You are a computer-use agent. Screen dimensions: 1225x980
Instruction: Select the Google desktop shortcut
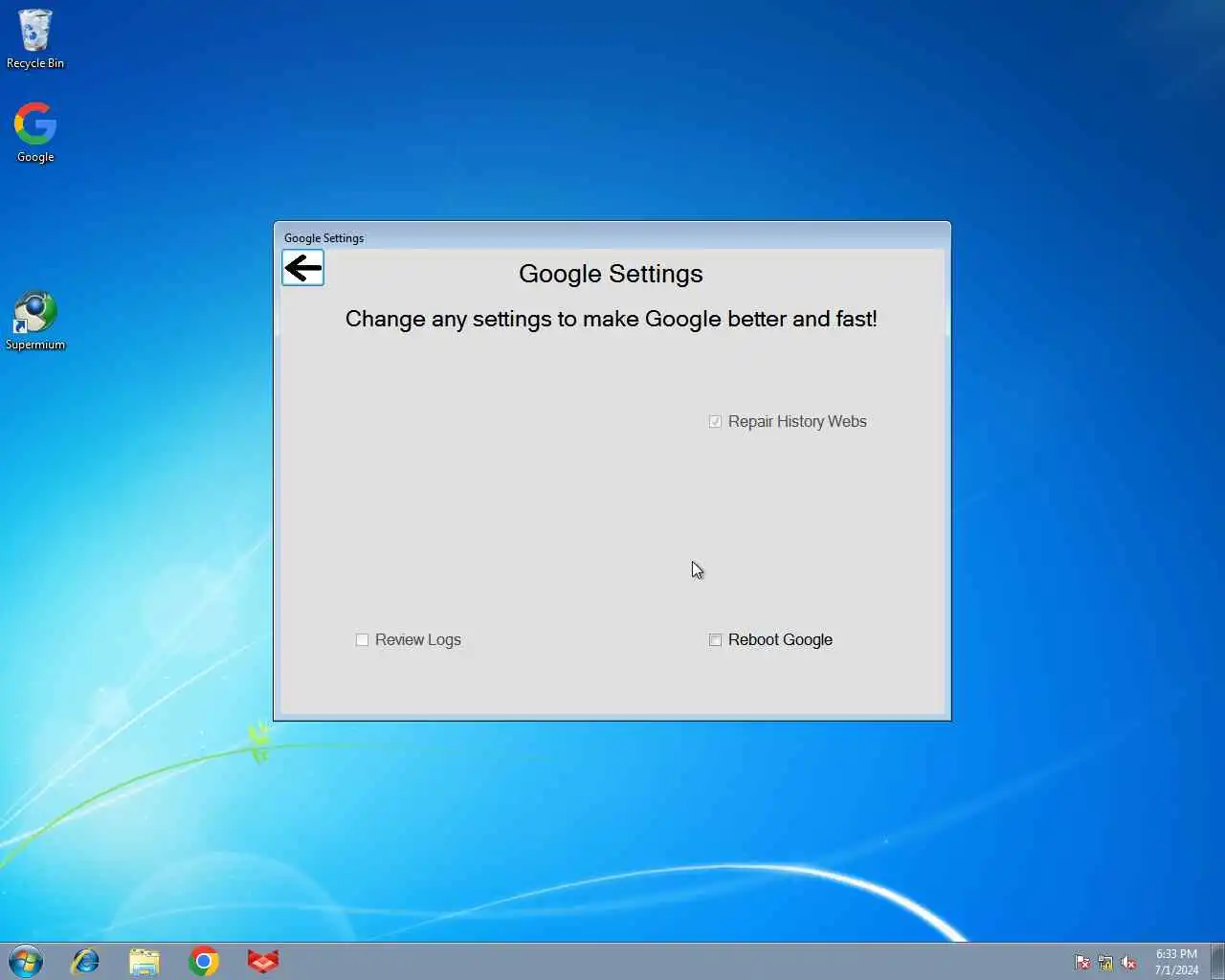(35, 133)
